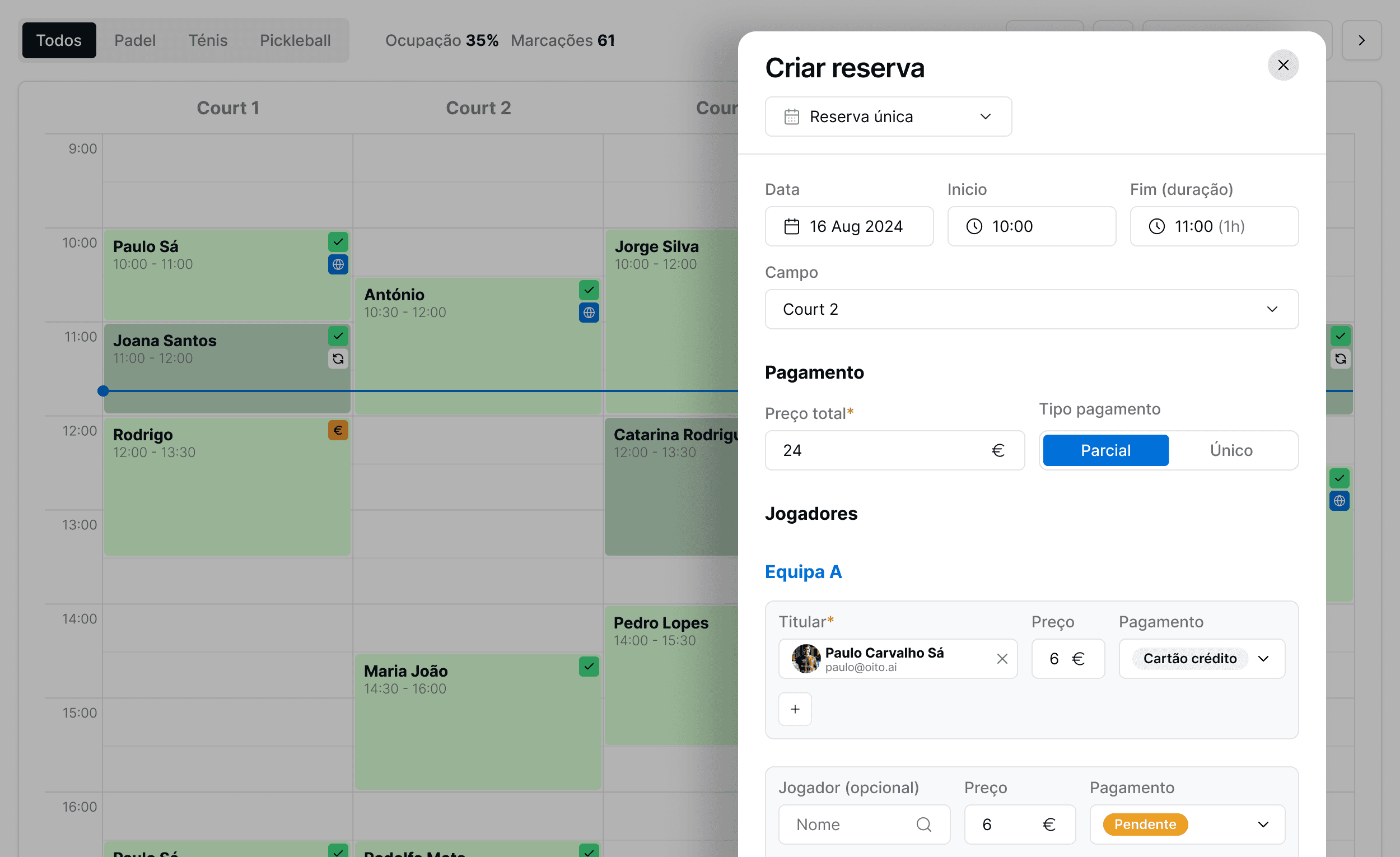
Task: Switch to the Padel tab
Action: pos(134,40)
